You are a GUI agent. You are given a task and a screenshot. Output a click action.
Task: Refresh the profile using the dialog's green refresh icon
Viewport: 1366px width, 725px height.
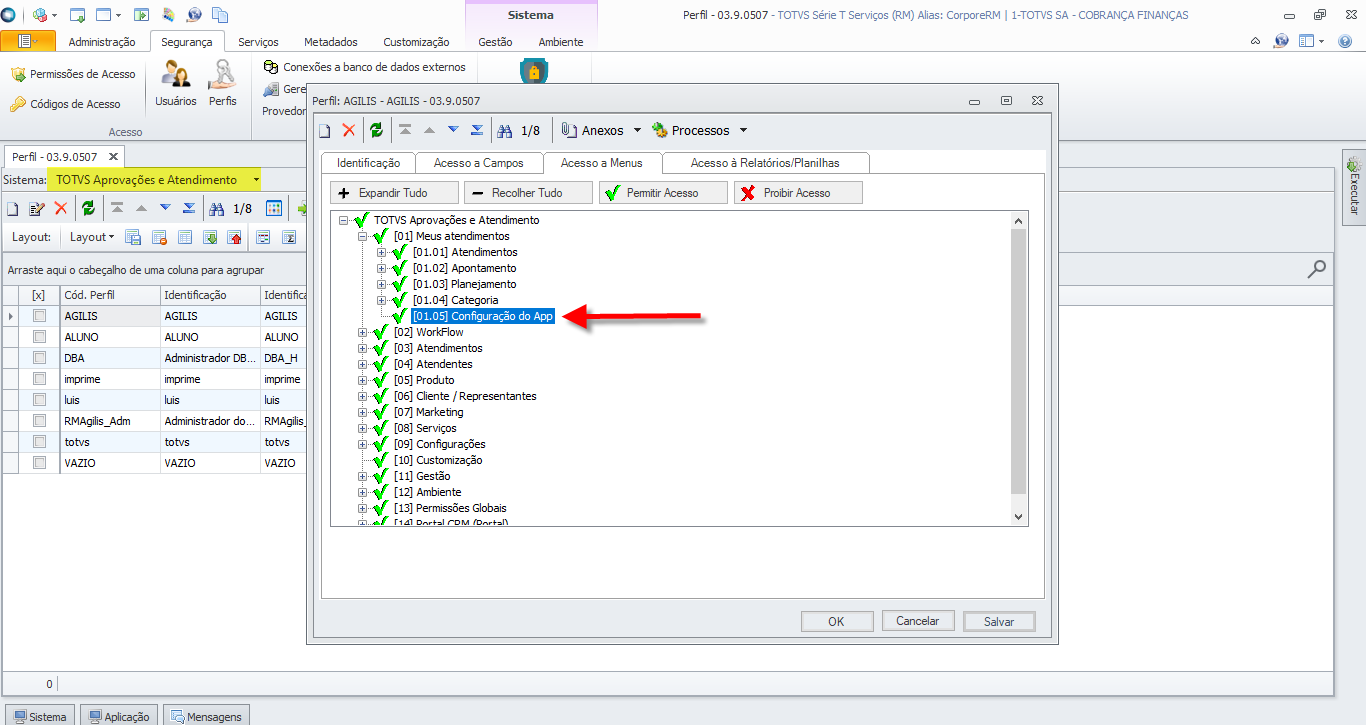(x=376, y=131)
